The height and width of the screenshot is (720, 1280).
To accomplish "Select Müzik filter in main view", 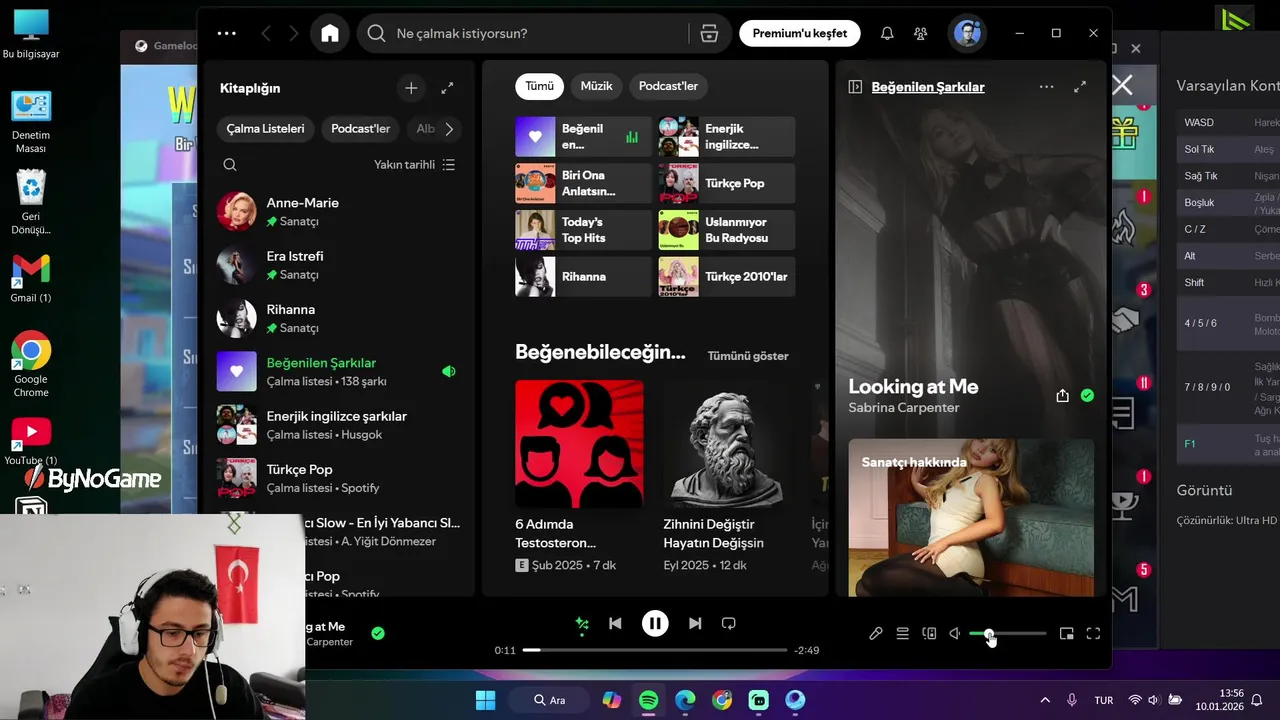I will (596, 86).
